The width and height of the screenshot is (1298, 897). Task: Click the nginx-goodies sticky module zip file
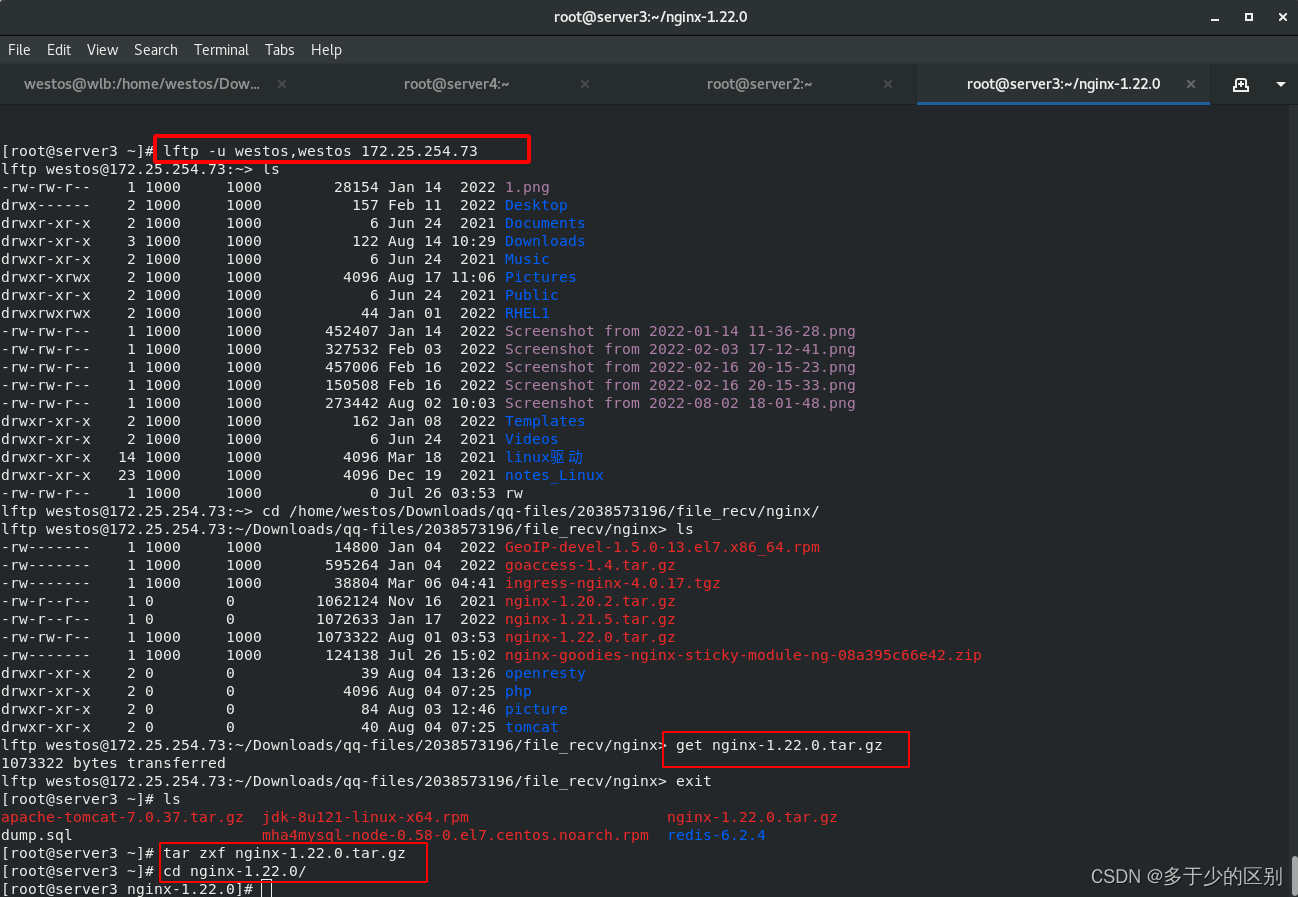743,655
